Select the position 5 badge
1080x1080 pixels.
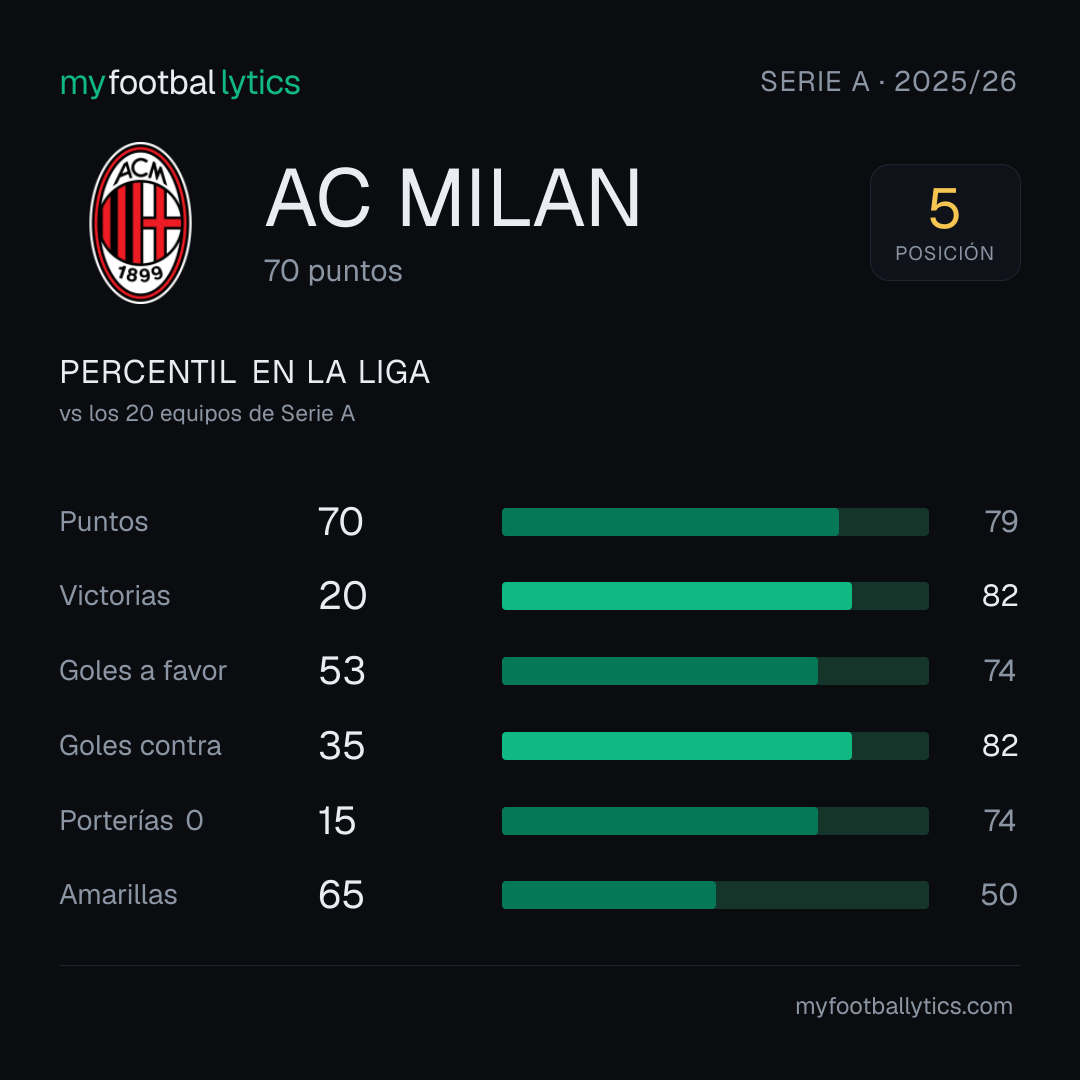pos(945,222)
